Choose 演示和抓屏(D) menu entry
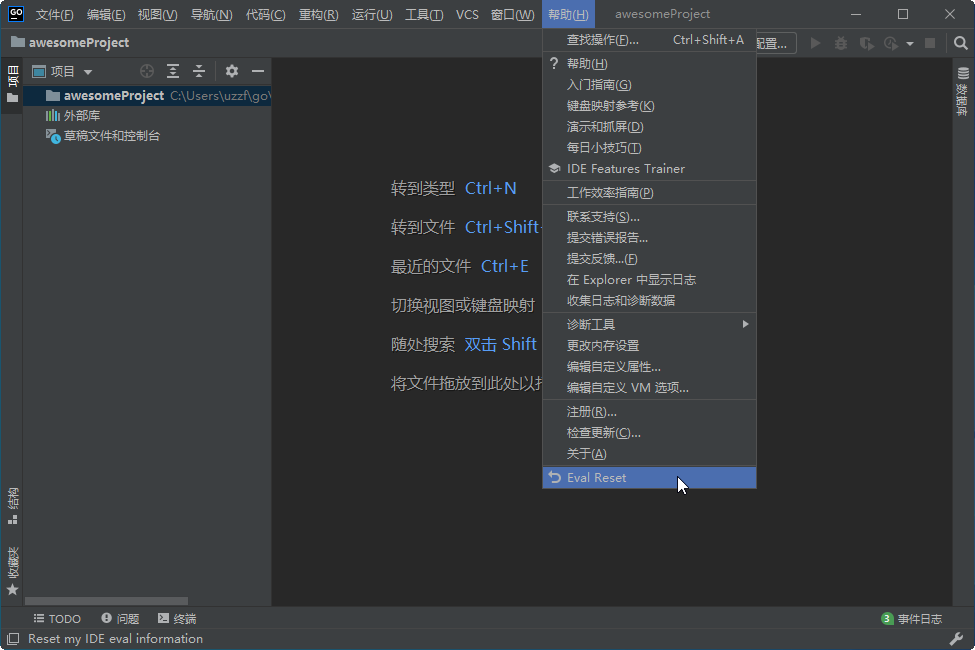This screenshot has height=650, width=975. (649, 127)
